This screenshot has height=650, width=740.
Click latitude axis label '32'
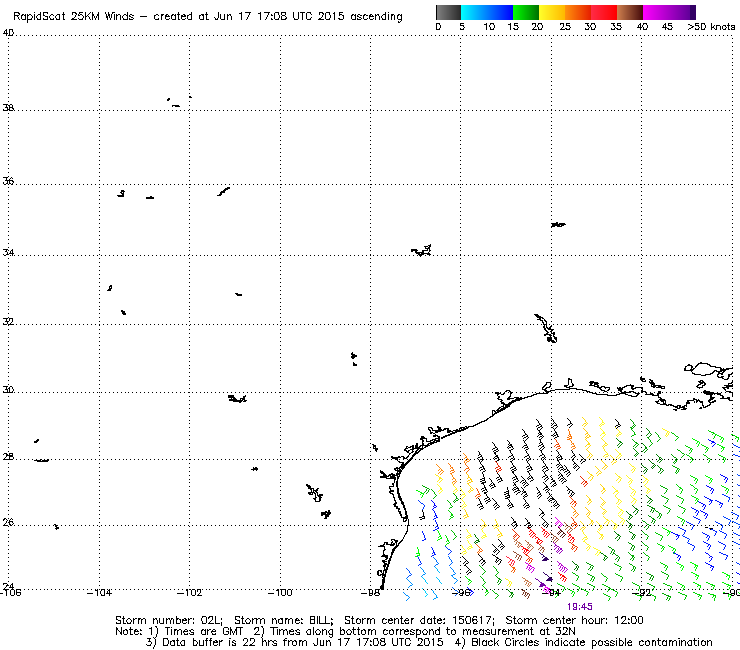[x=8, y=322]
